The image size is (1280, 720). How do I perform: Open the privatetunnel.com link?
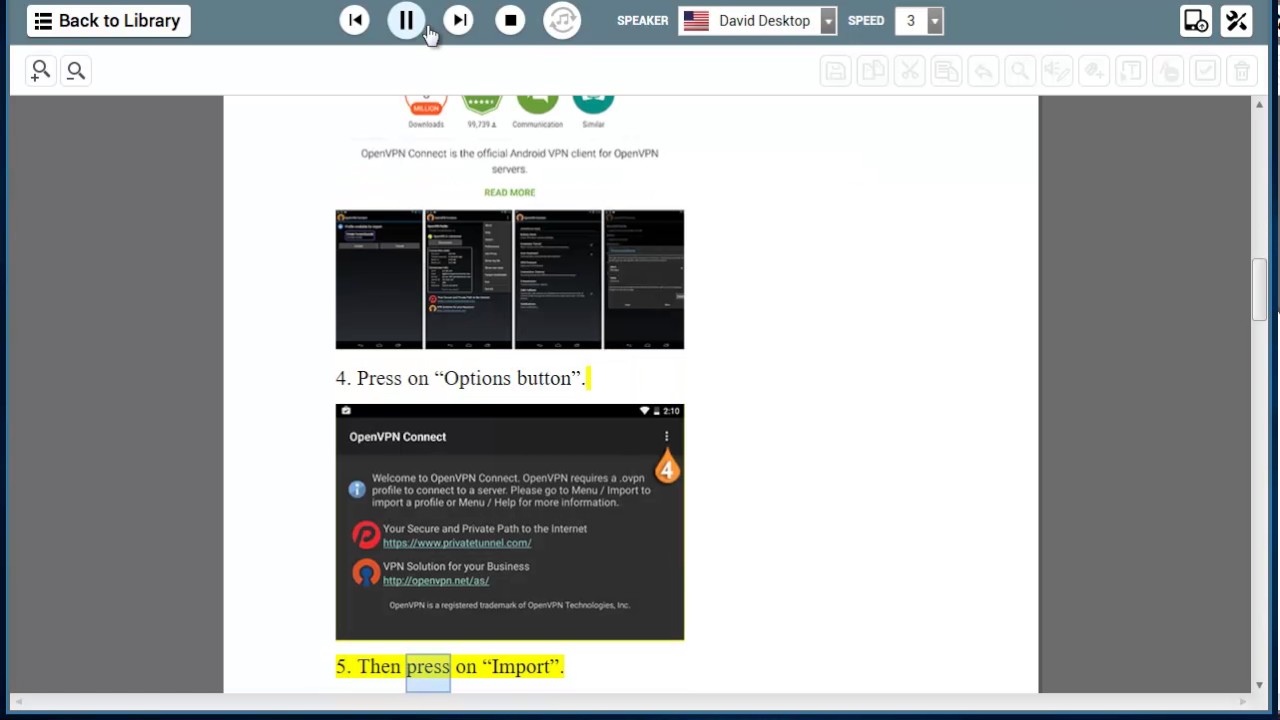pyautogui.click(x=457, y=543)
